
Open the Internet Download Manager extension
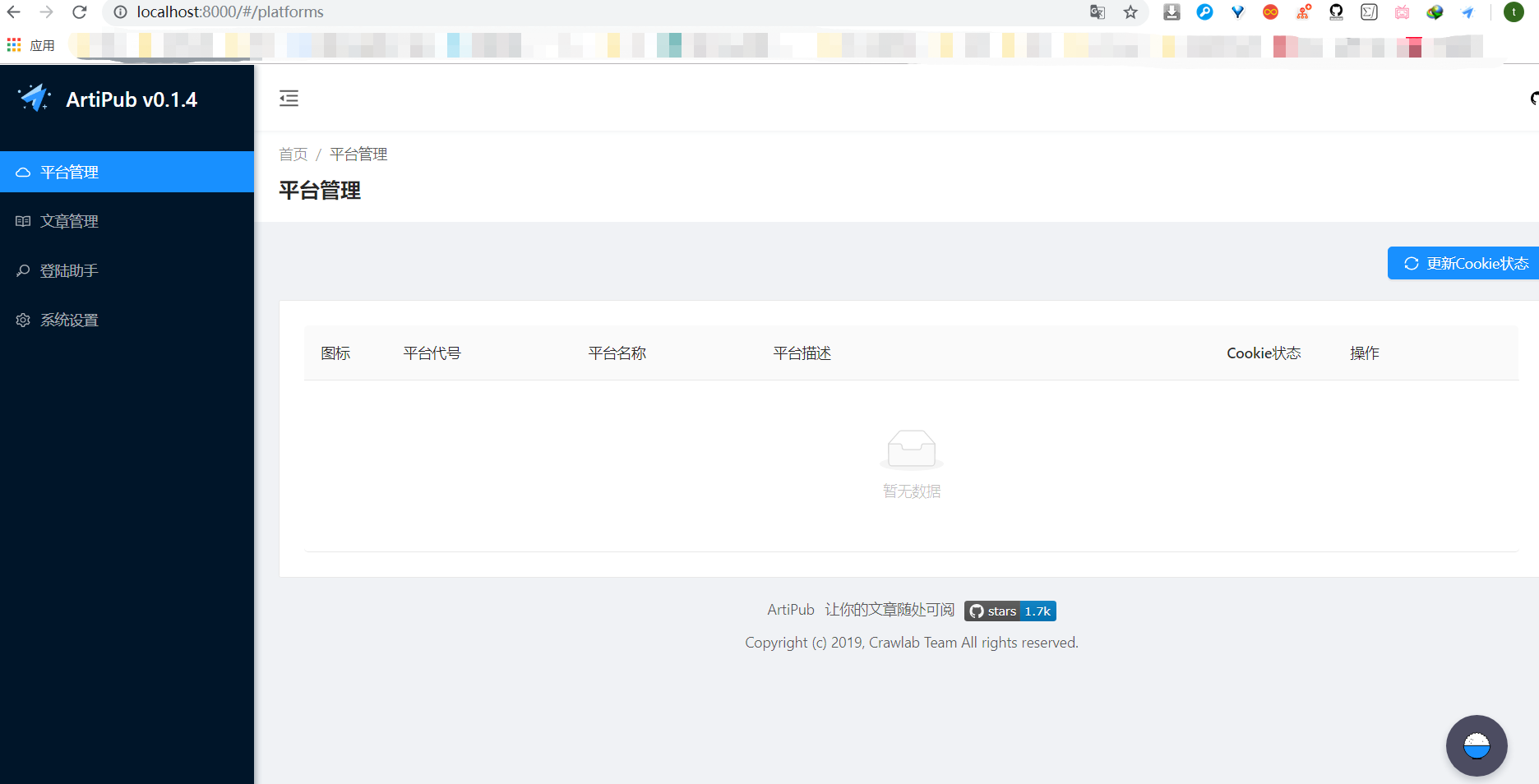(1435, 12)
